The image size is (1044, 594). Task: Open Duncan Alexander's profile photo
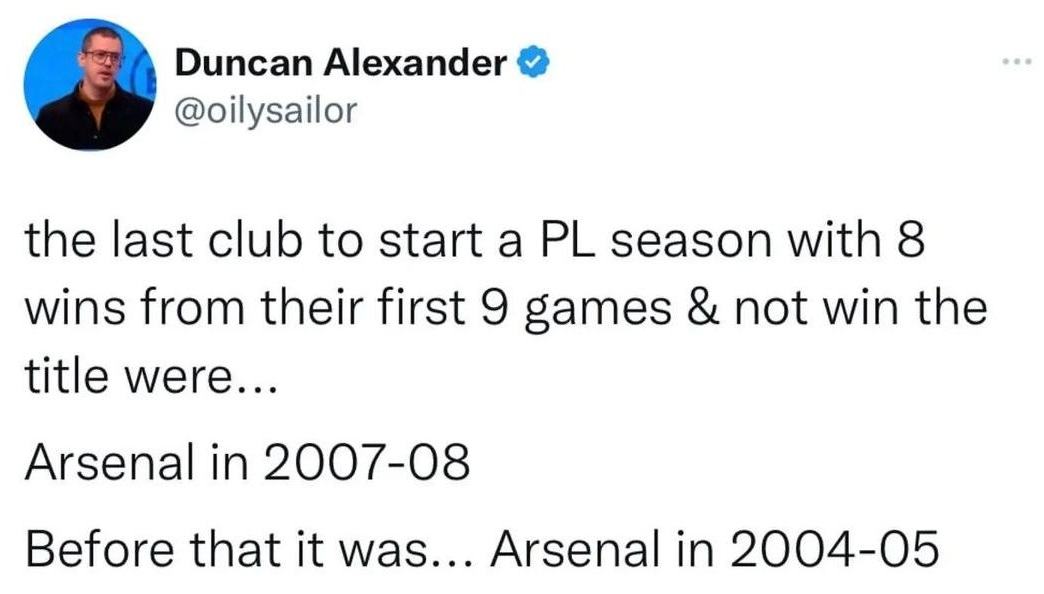coord(89,85)
